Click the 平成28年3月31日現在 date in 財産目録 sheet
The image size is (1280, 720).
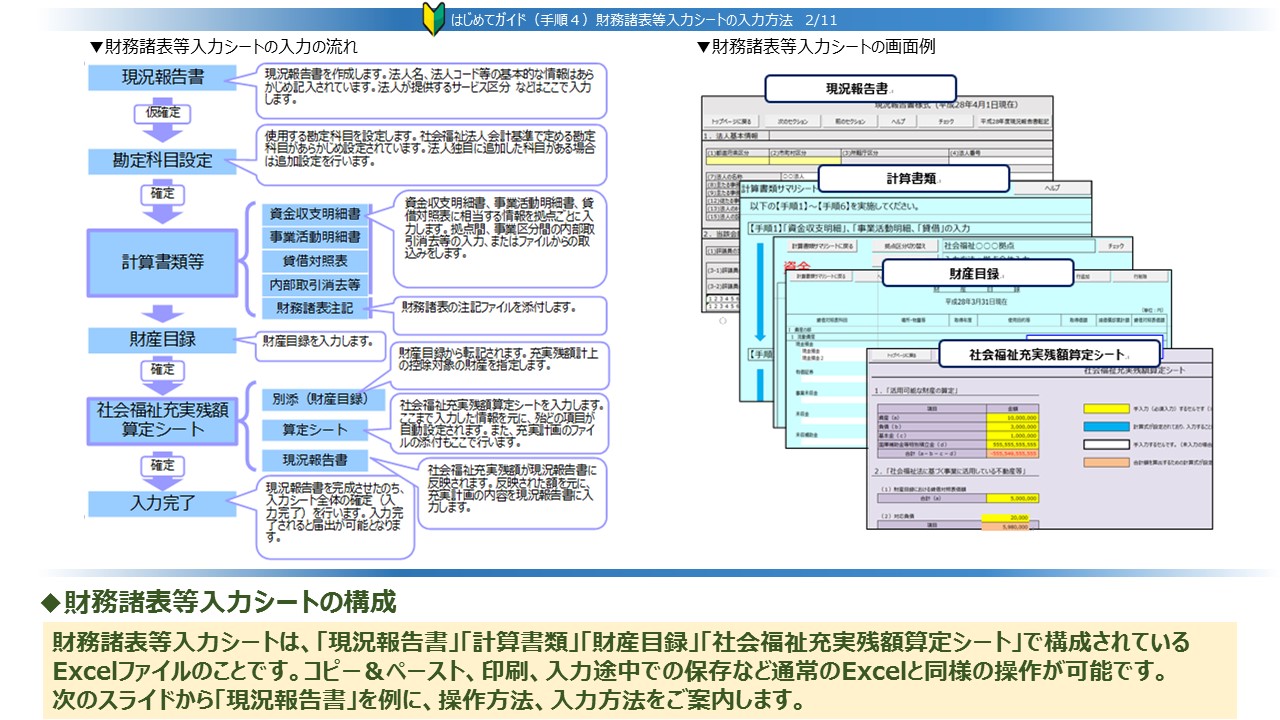[976, 302]
